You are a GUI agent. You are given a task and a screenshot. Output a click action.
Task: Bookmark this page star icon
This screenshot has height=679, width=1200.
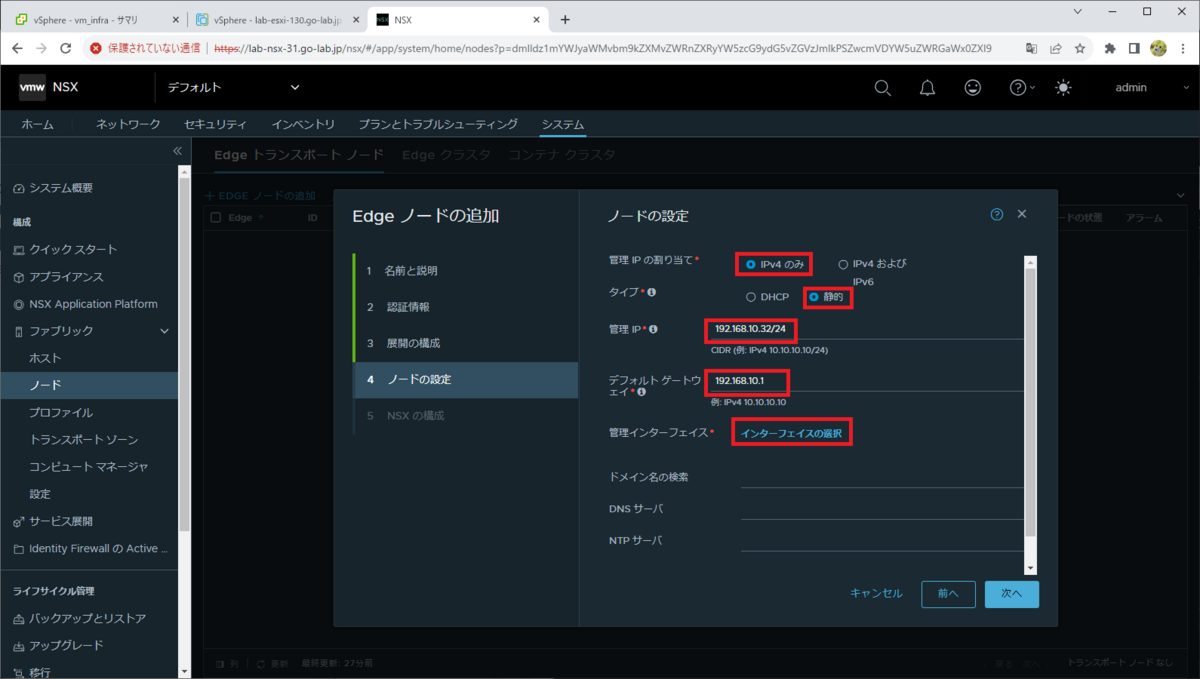coord(1080,48)
